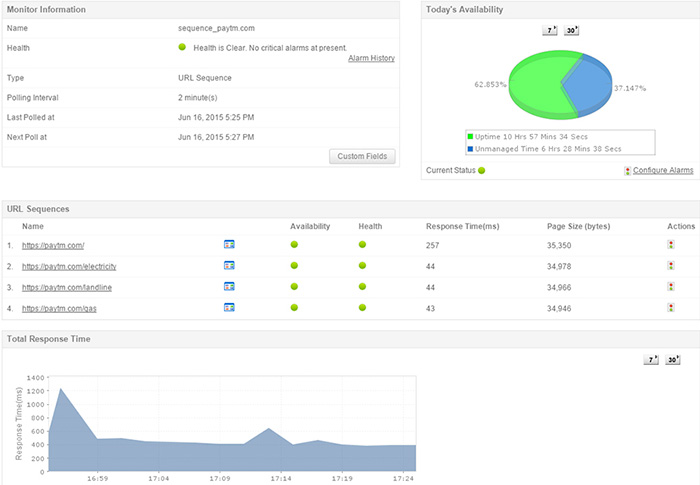Viewport: 700px width, 485px height.
Task: Click availability status dot for paytm.com/gas
Action: pos(294,307)
